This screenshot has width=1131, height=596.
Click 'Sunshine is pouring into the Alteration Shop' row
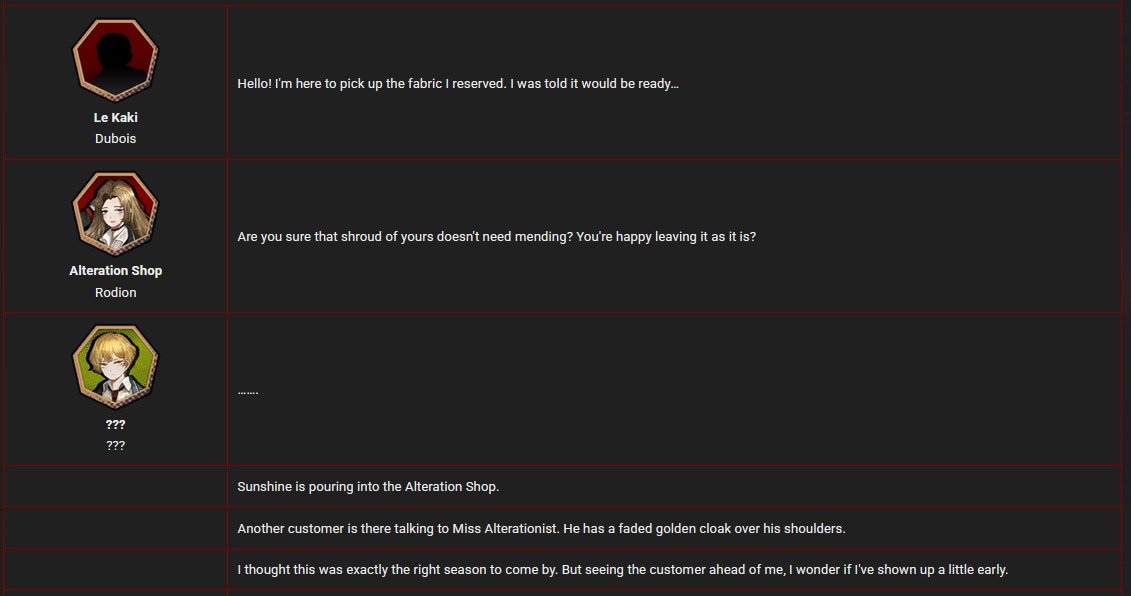(x=674, y=486)
